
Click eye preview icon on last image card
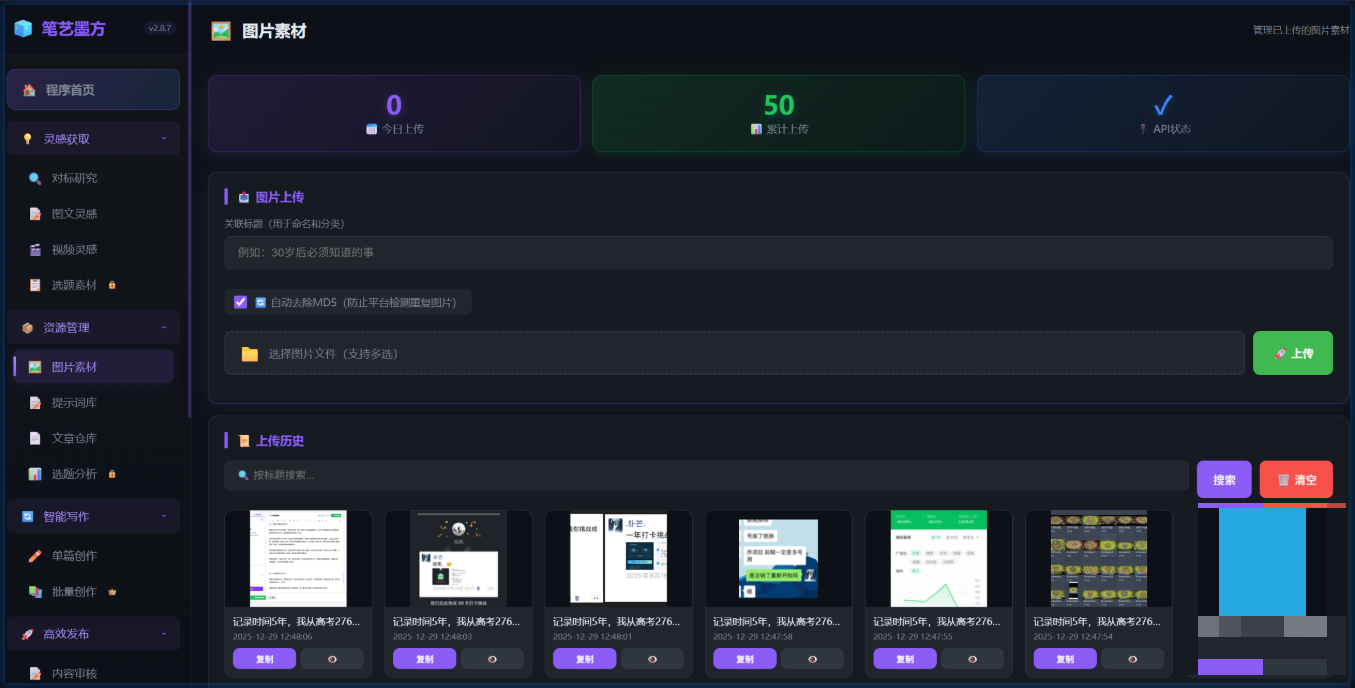pyautogui.click(x=1132, y=659)
